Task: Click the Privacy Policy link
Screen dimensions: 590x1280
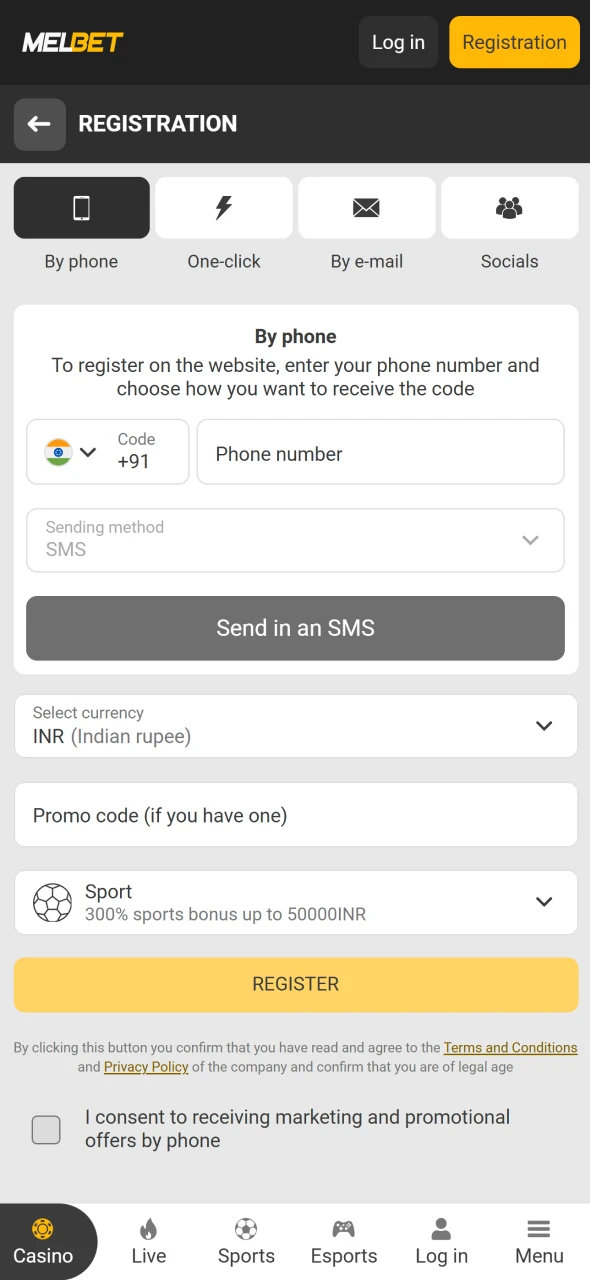Action: 146,1067
